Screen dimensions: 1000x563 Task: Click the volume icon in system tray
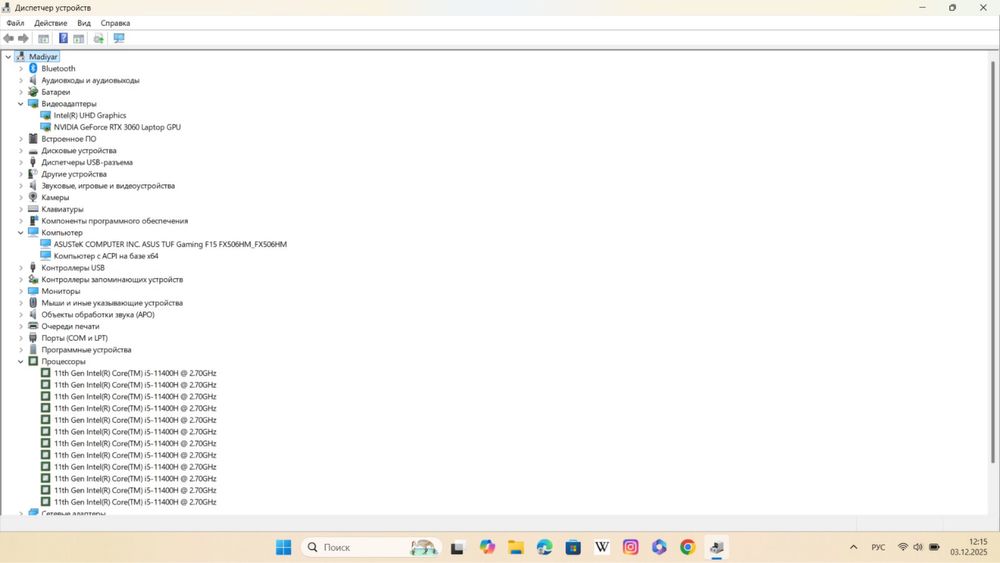(x=918, y=547)
